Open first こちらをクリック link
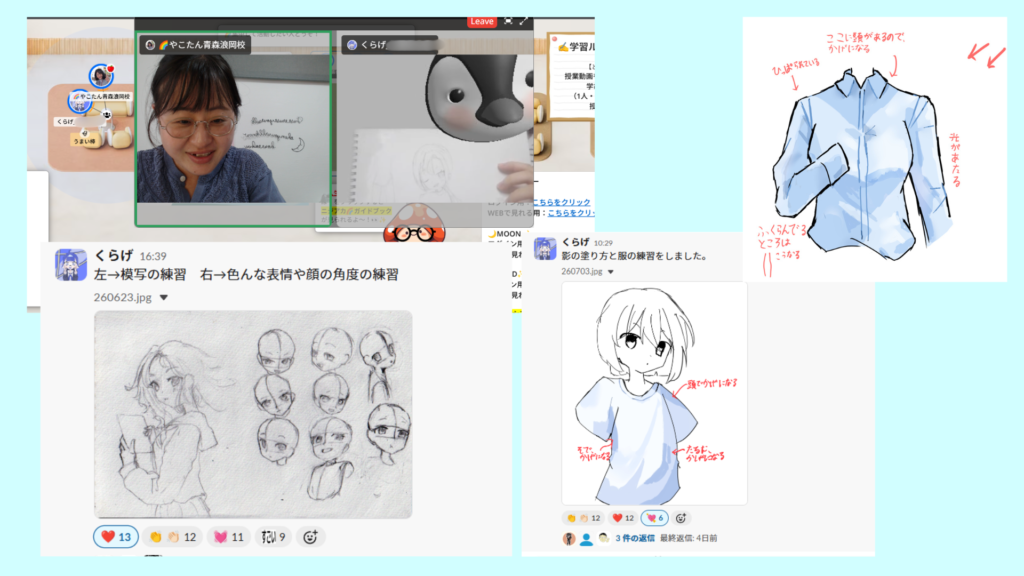1024x576 pixels. click(x=561, y=202)
